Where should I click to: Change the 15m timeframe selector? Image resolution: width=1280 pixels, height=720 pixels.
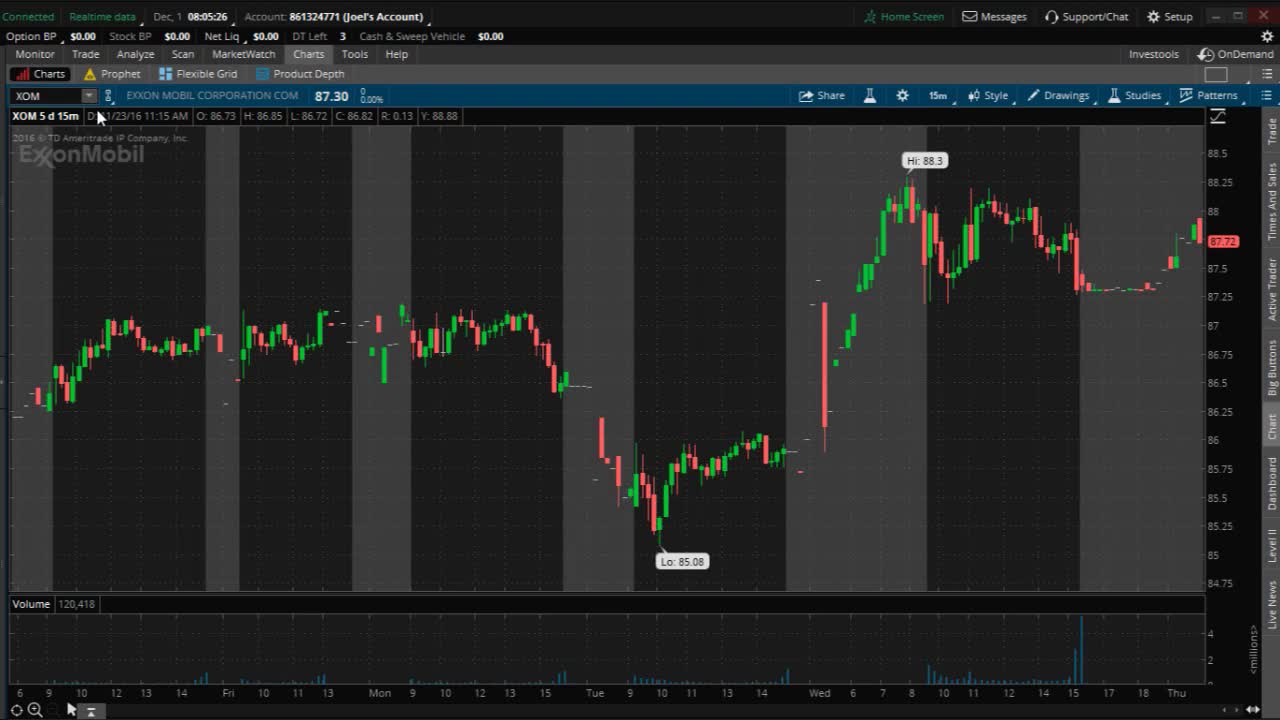(x=938, y=96)
